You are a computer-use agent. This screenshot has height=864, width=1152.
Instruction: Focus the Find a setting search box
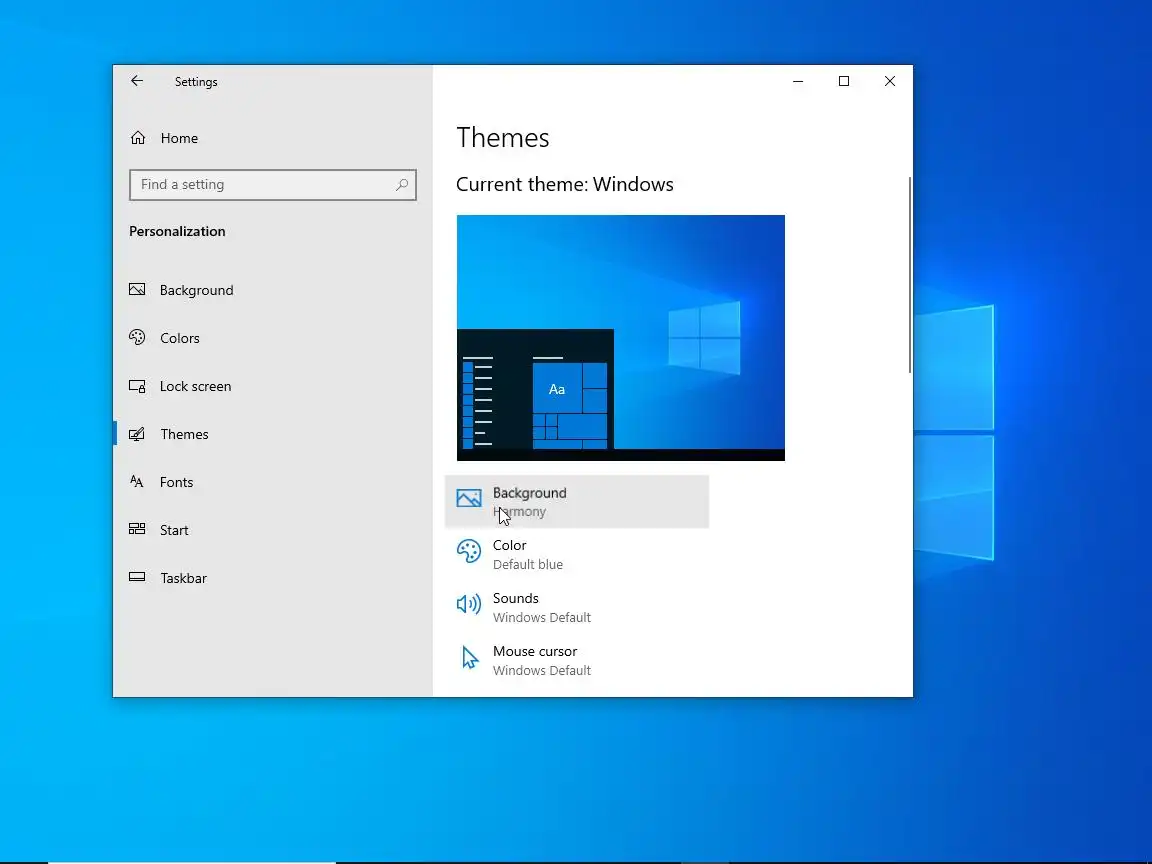click(273, 184)
